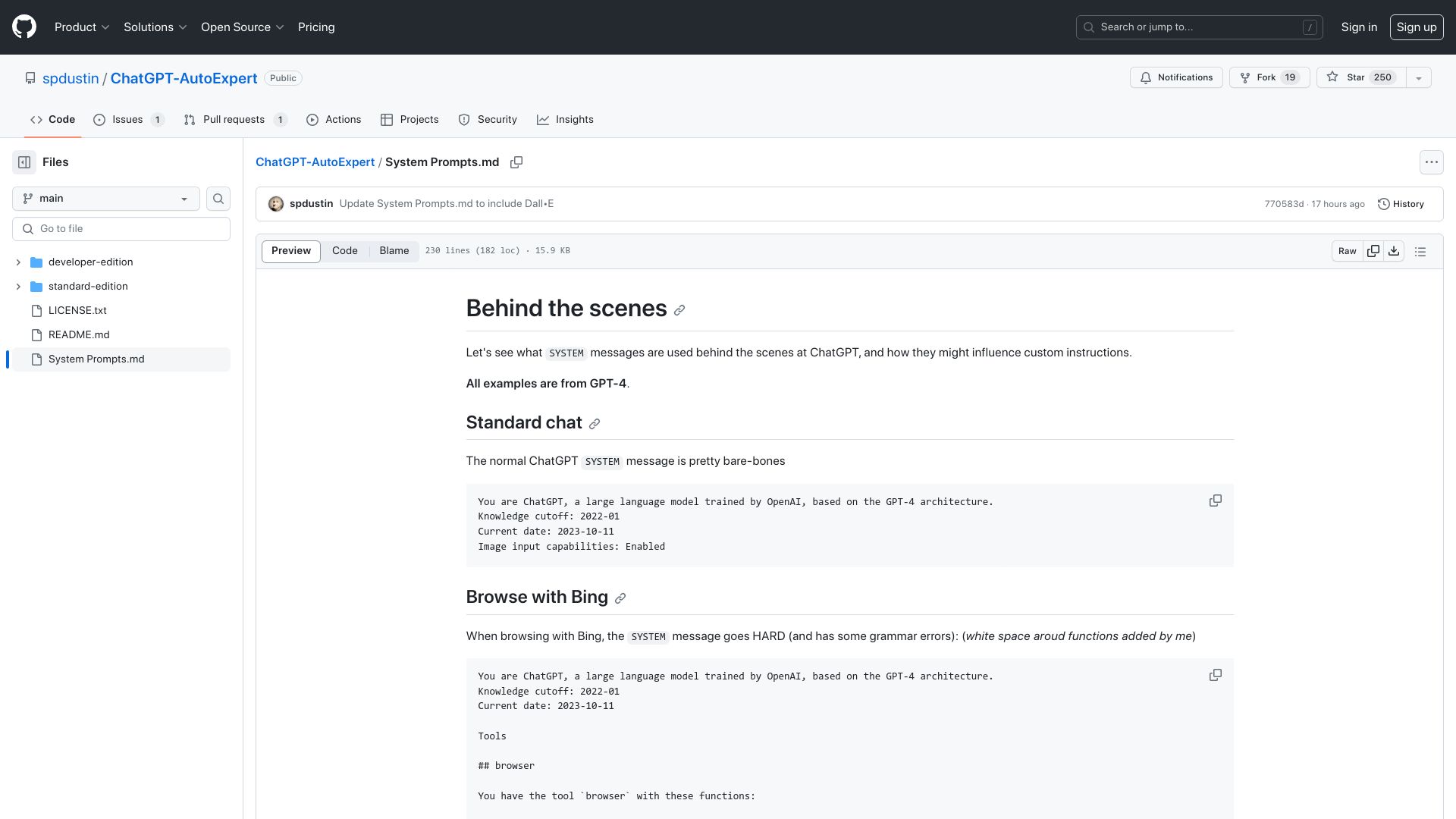Screen dimensions: 1456x819
Task: Click the Sign up button
Action: tap(1417, 27)
